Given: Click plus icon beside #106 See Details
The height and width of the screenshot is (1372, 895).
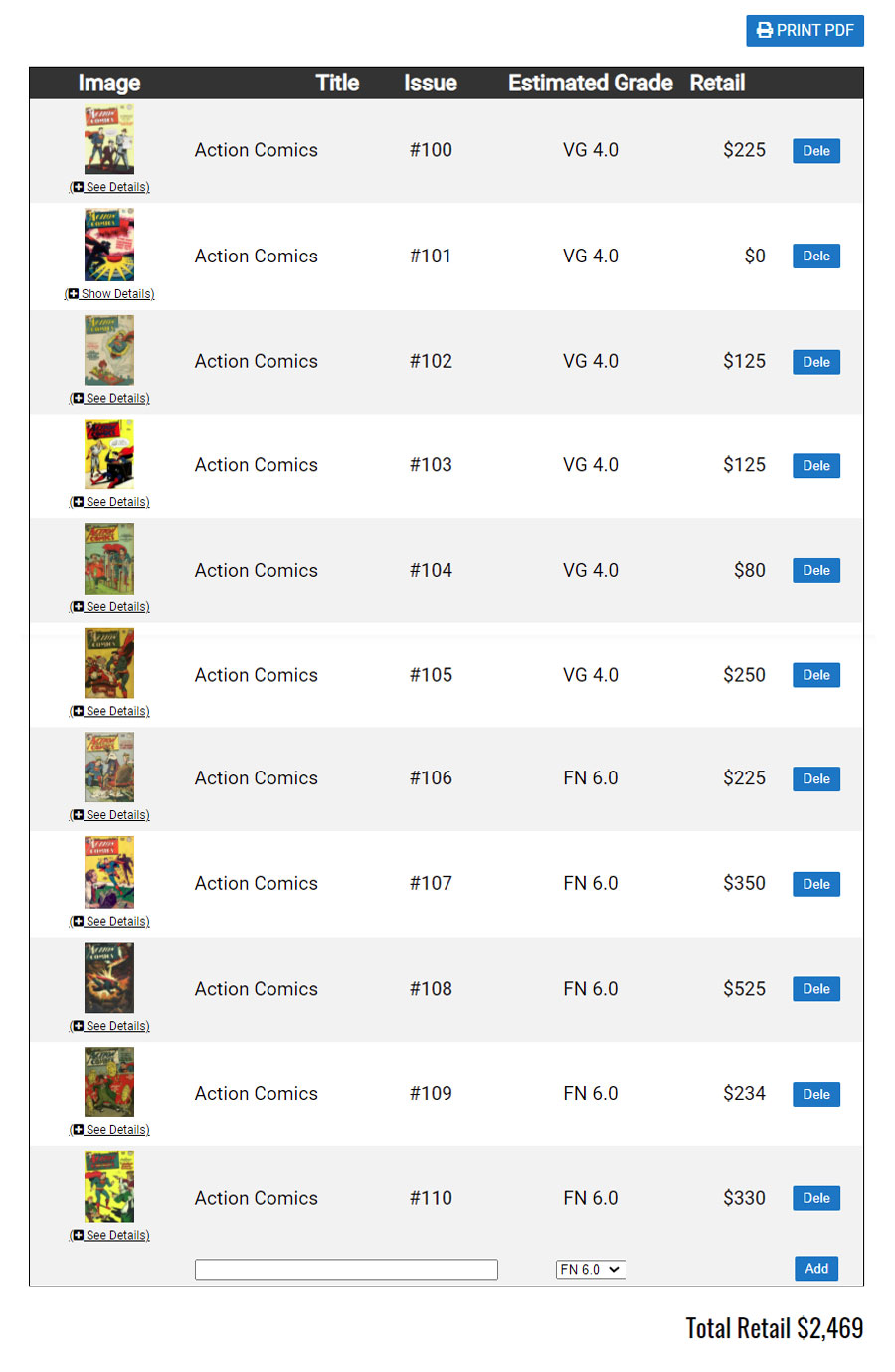Looking at the screenshot, I should 78,815.
